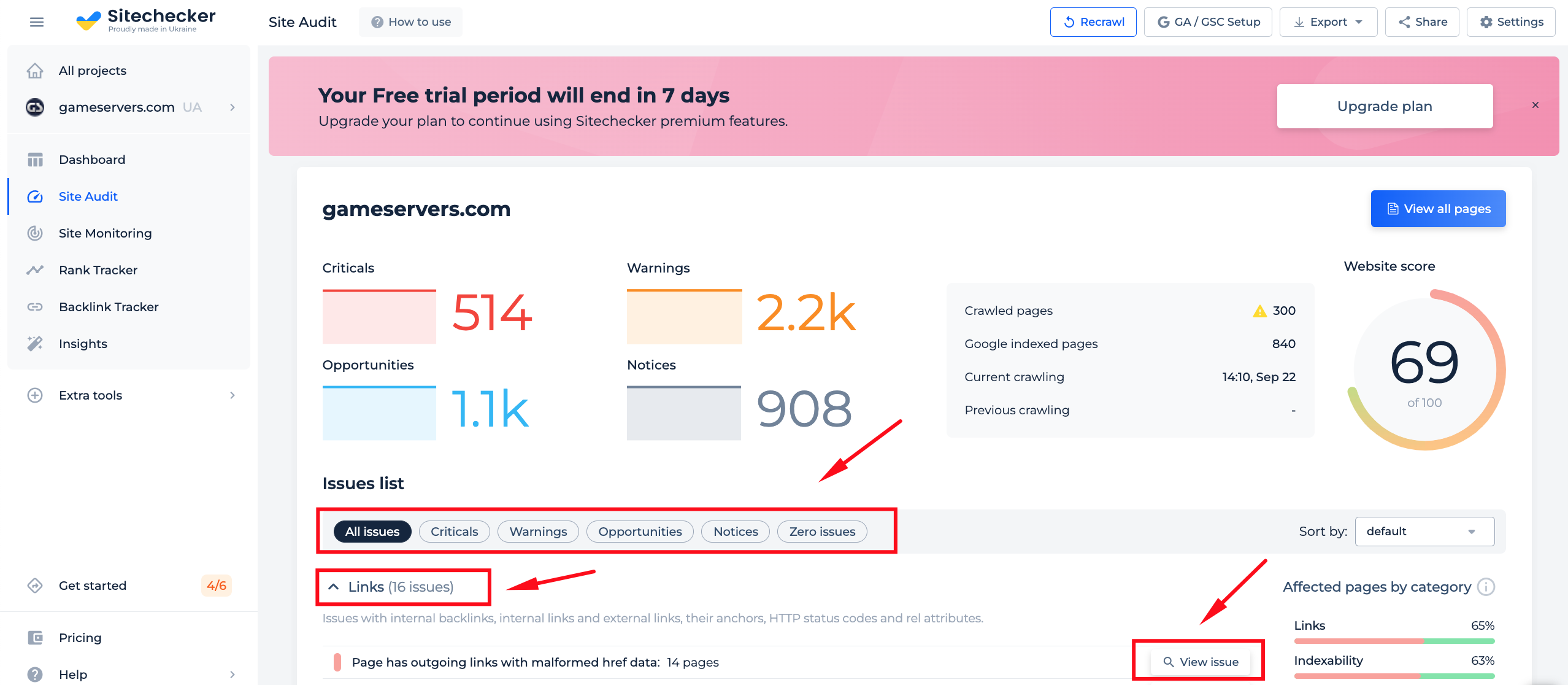Click the gameservers.com project favicon
Viewport: 1568px width, 685px height.
35,107
